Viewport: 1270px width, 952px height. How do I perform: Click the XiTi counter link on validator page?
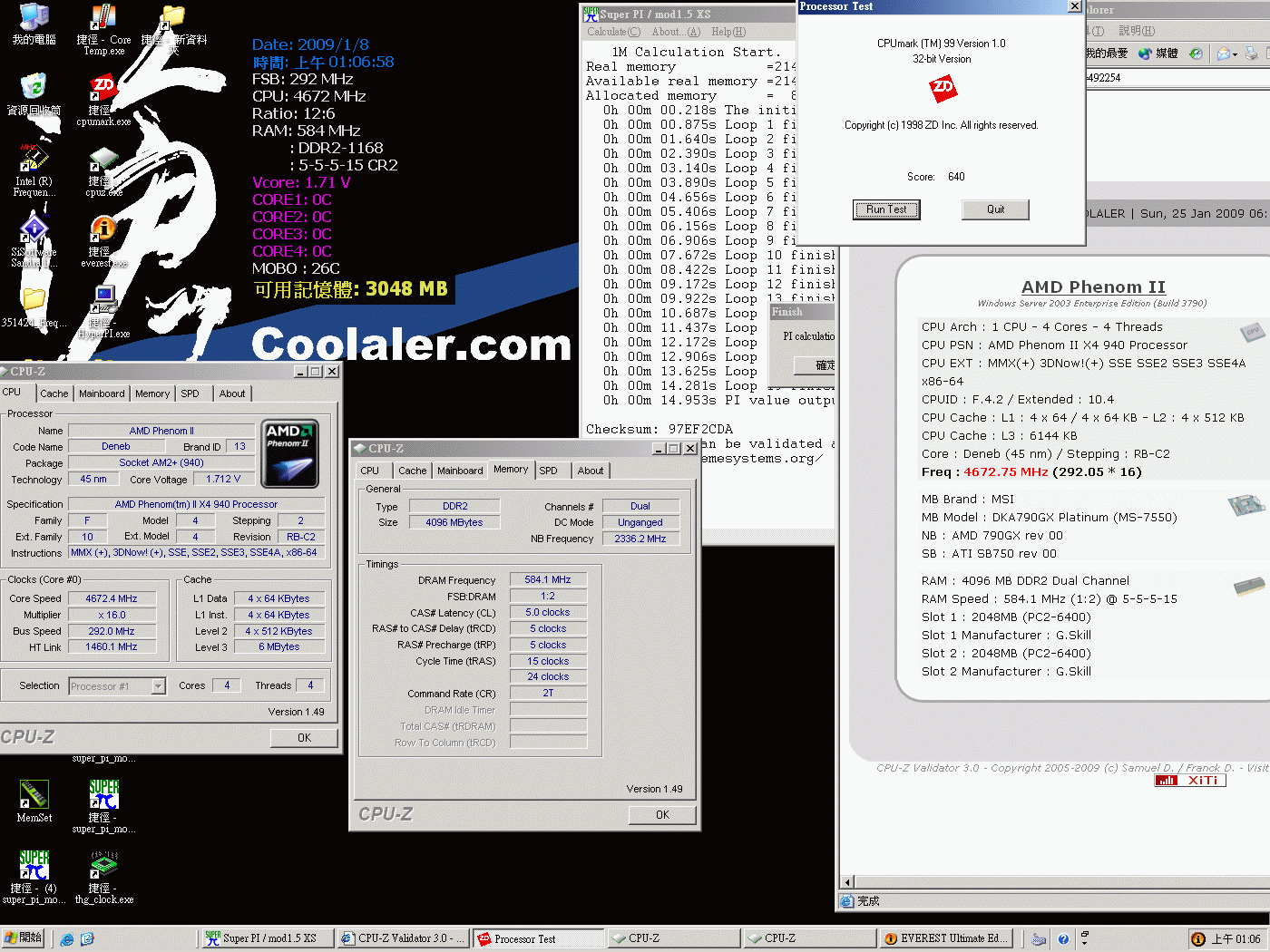coord(1190,781)
